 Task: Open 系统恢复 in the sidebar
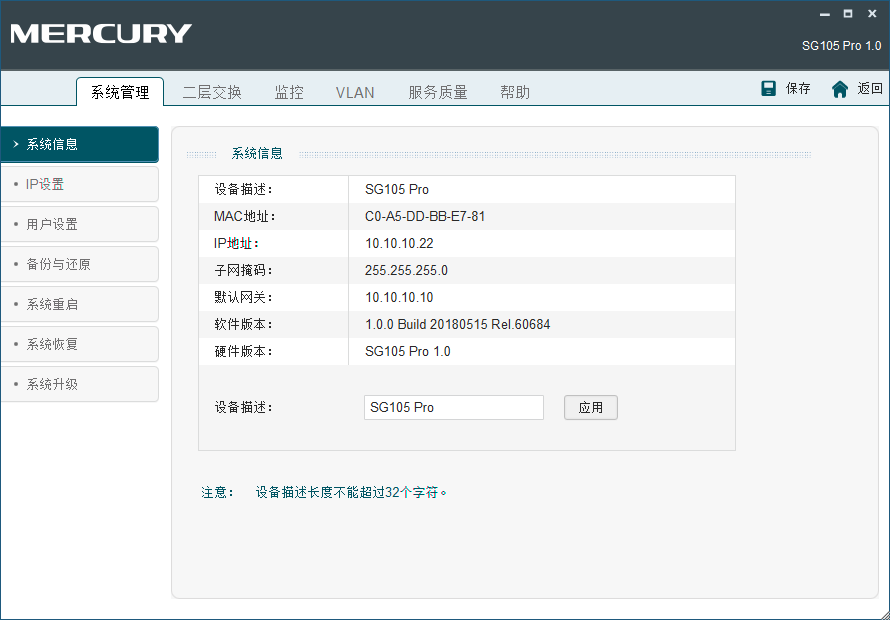(79, 344)
